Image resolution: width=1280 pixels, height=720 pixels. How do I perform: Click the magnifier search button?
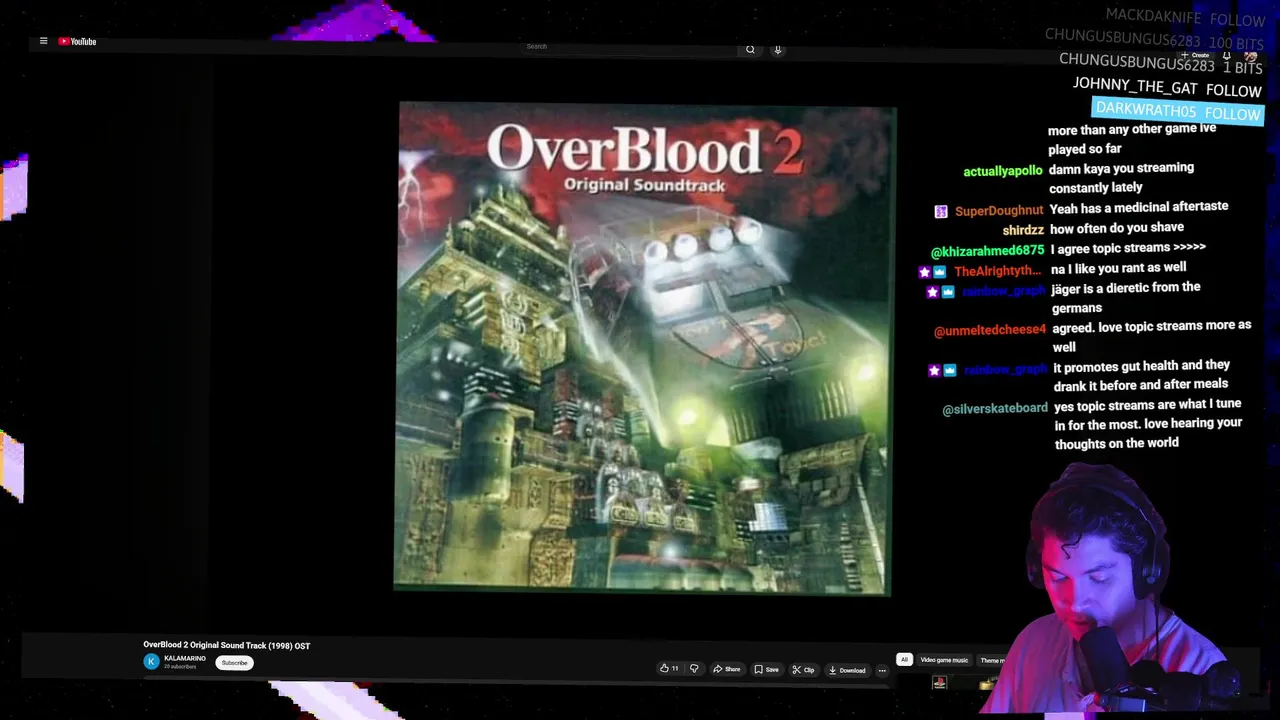click(x=750, y=48)
